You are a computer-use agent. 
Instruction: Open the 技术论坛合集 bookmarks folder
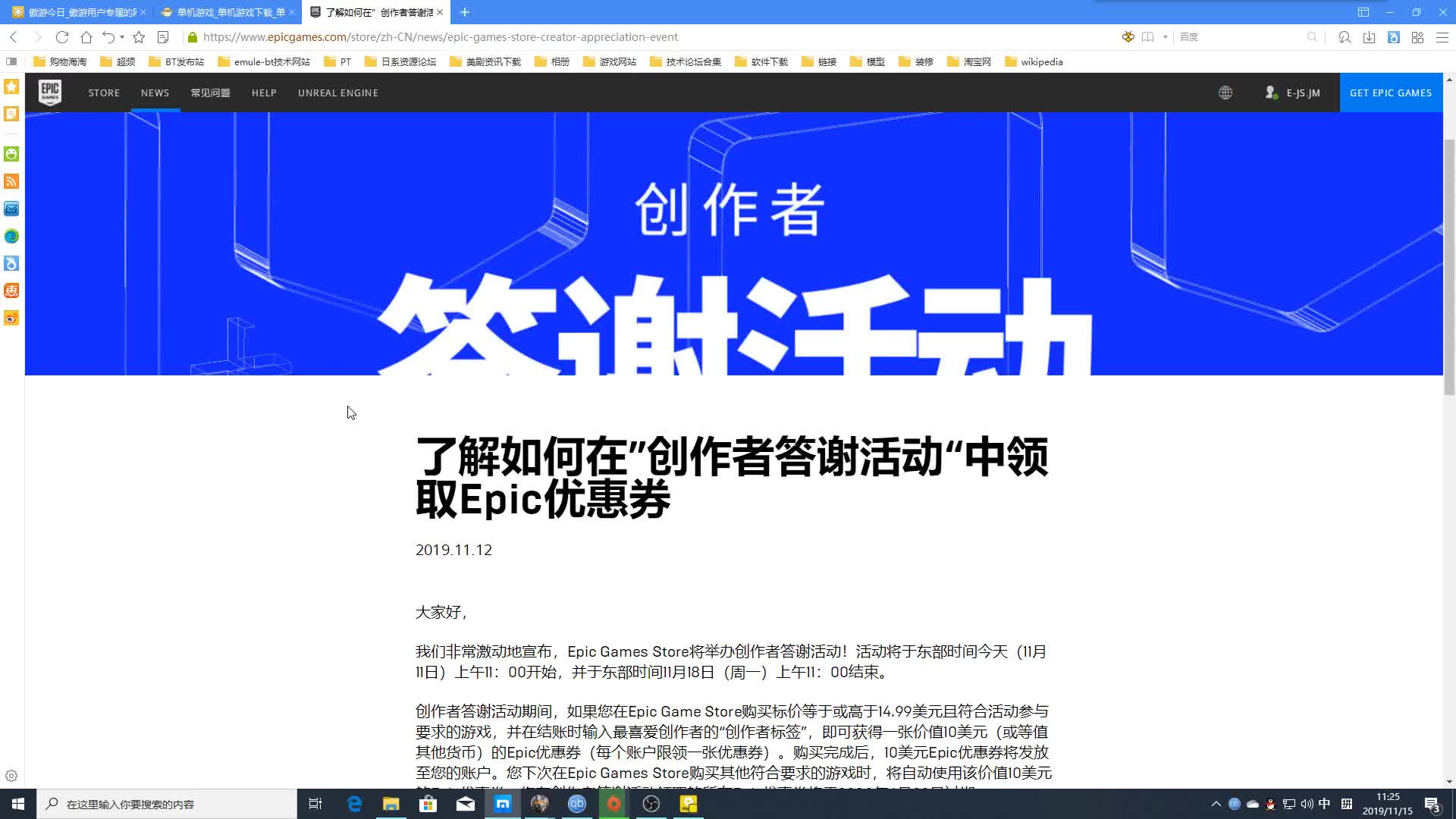point(686,61)
